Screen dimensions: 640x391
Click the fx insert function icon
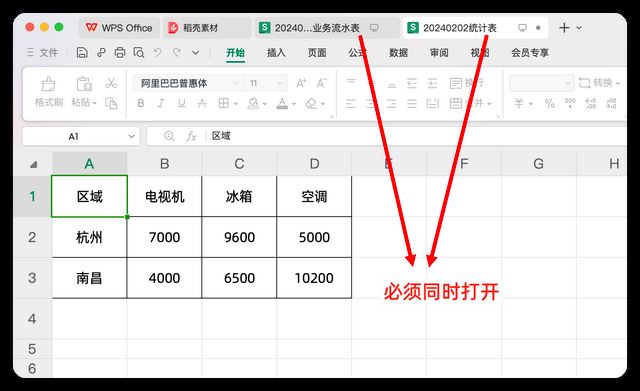[x=191, y=136]
